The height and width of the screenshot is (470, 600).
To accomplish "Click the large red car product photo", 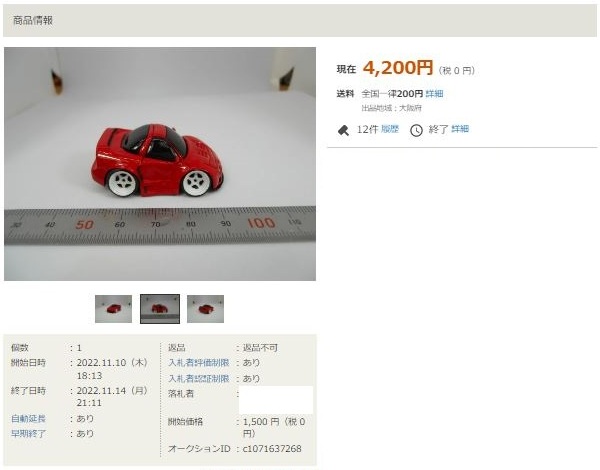I will coord(160,164).
